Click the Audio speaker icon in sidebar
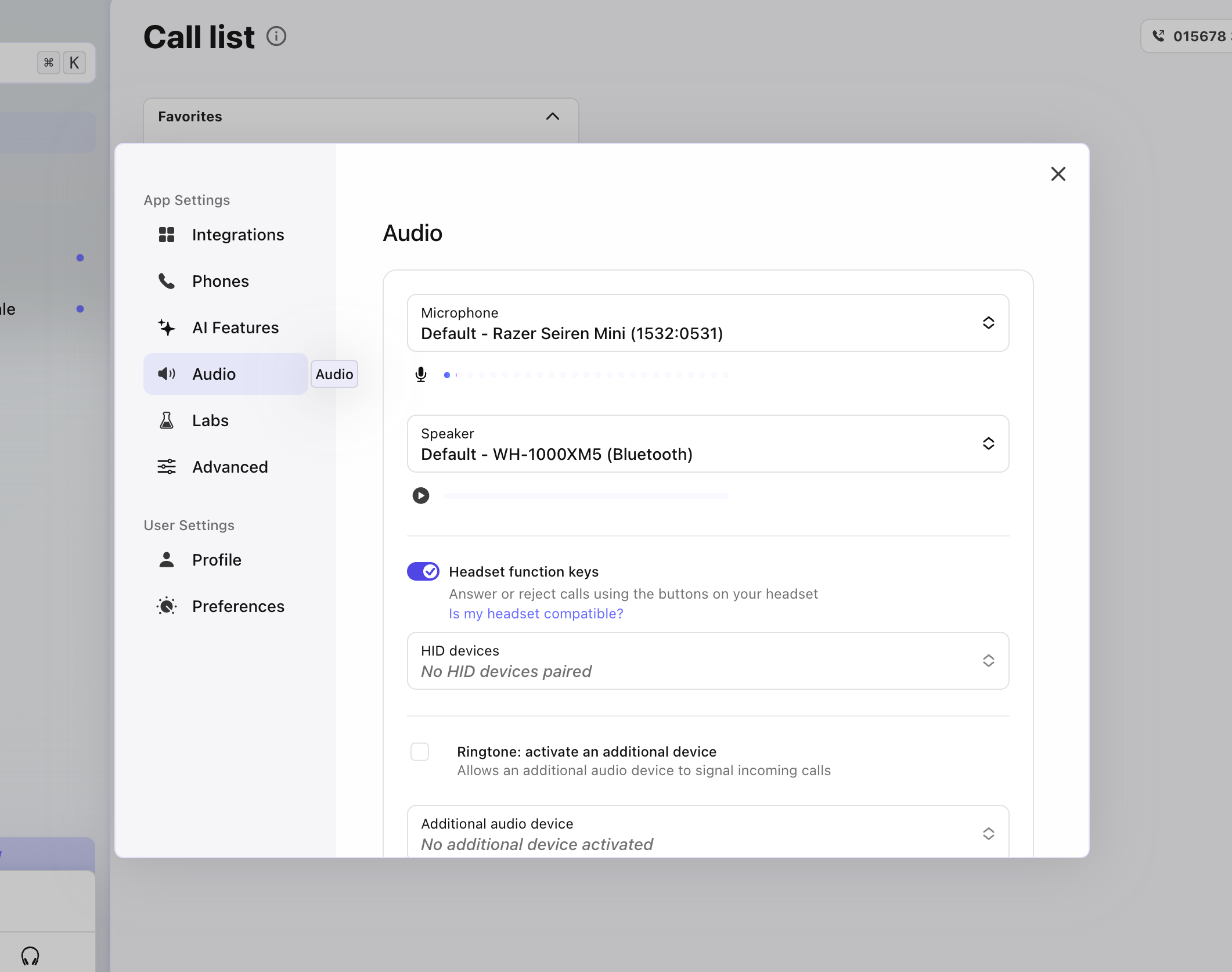This screenshot has width=1232, height=972. click(x=167, y=374)
